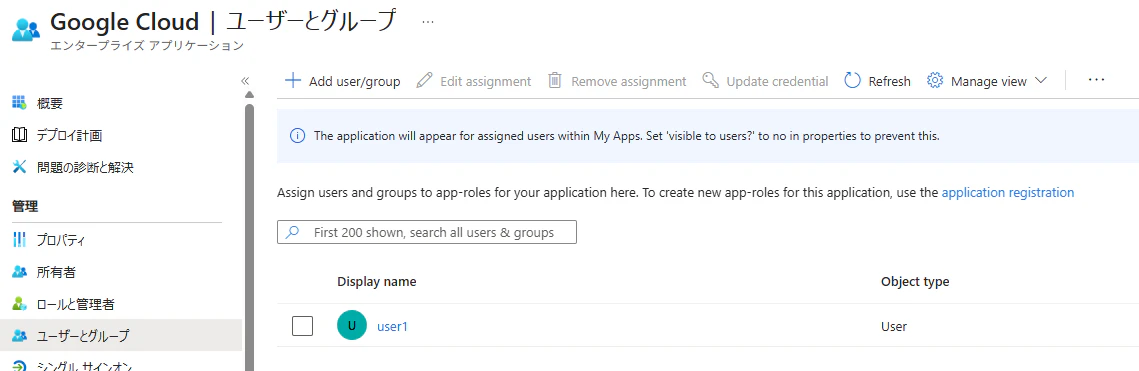
Task: Click the Edit assignment pencil icon
Action: pyautogui.click(x=424, y=81)
